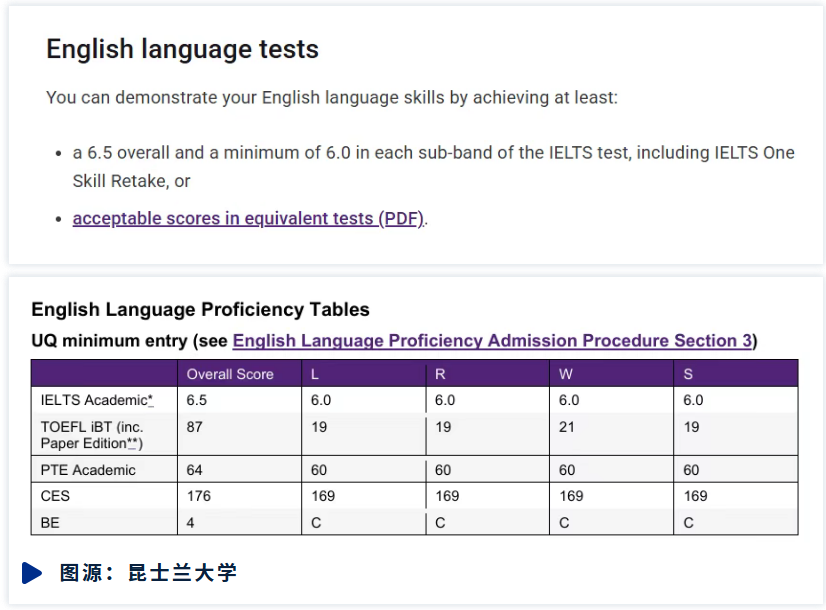Click the W column header
826x610 pixels.
click(566, 374)
